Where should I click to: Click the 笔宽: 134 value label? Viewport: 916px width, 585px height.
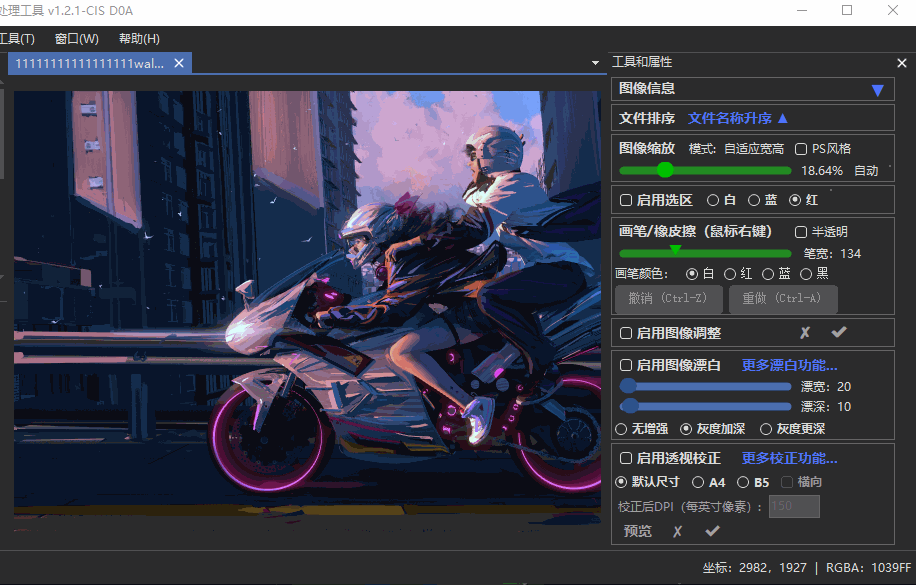click(x=832, y=254)
